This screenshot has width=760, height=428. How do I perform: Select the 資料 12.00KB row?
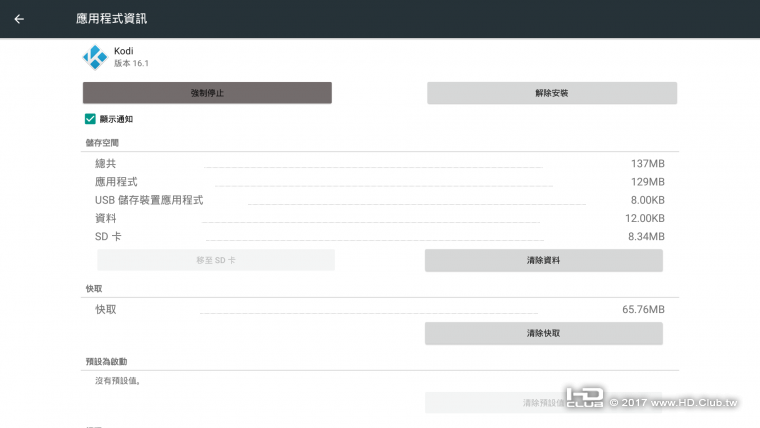click(x=380, y=218)
